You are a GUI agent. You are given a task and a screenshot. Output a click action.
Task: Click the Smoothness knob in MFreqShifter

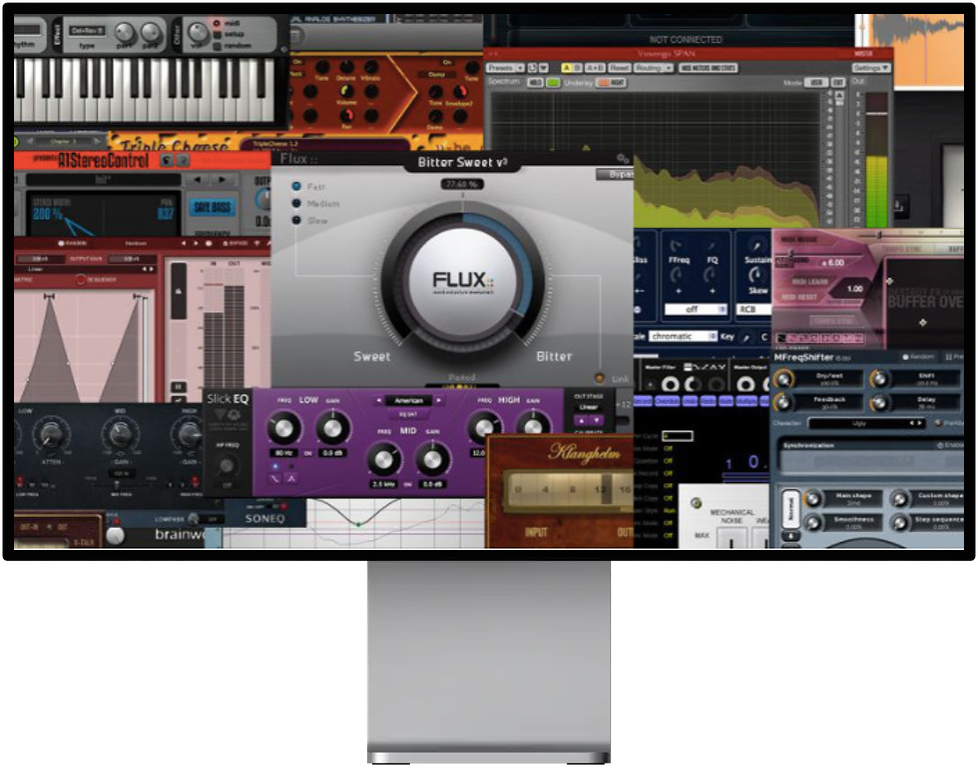[813, 522]
